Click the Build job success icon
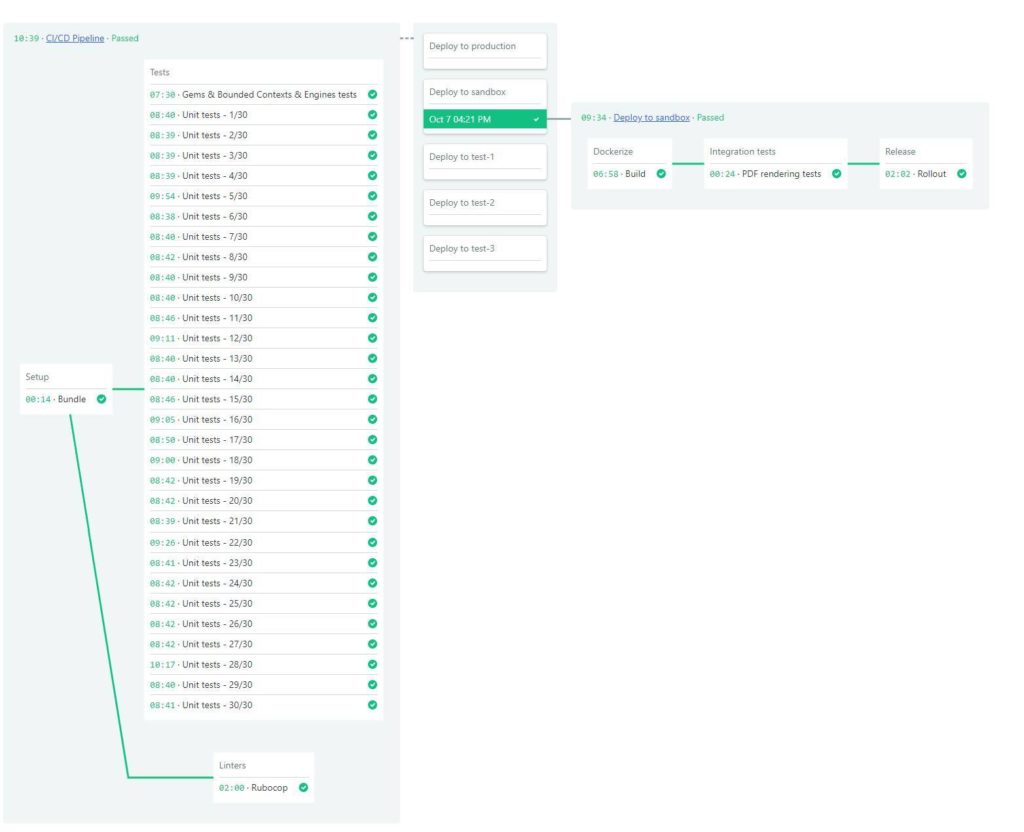This screenshot has width=1024, height=832. point(661,174)
